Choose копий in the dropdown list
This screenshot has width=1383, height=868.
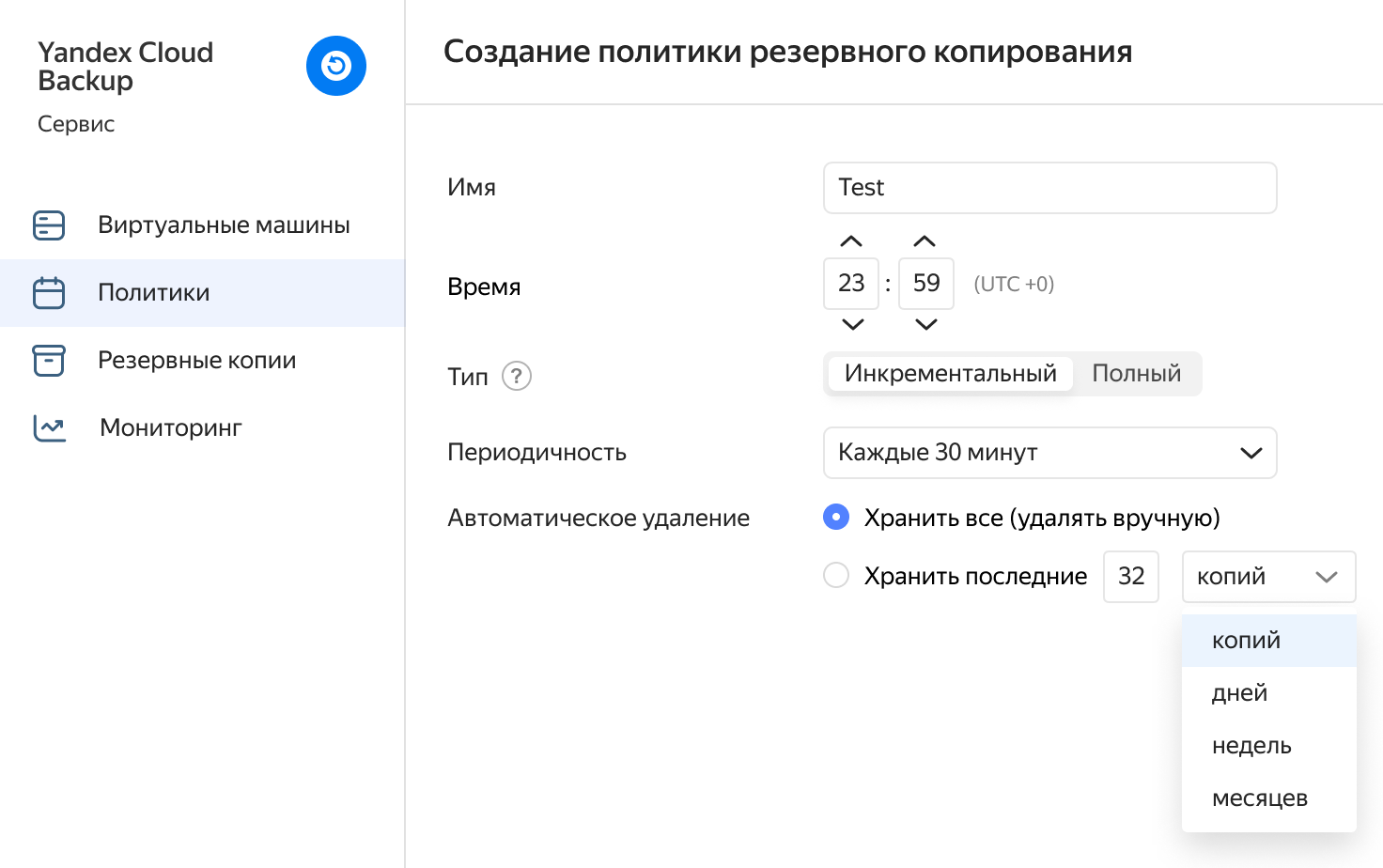pos(1269,641)
